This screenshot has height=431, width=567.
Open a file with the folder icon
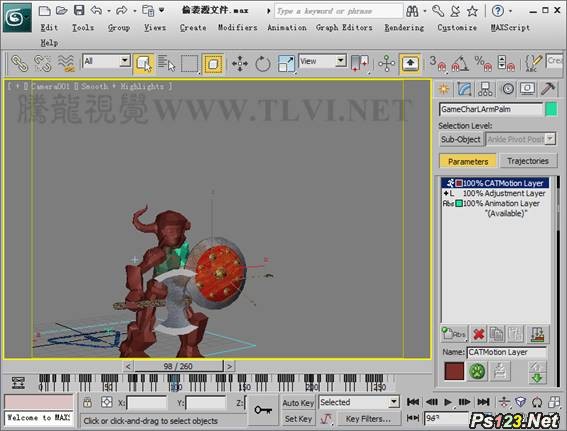click(x=61, y=10)
